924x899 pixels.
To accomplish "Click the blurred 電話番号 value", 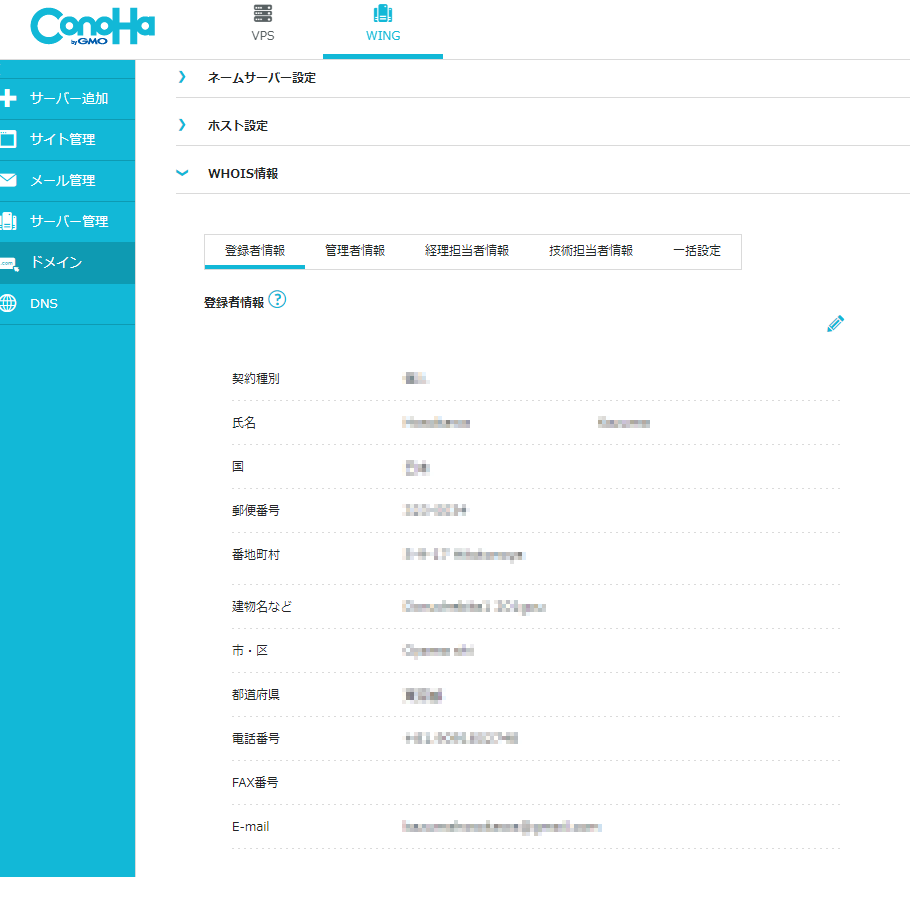I will coord(461,739).
